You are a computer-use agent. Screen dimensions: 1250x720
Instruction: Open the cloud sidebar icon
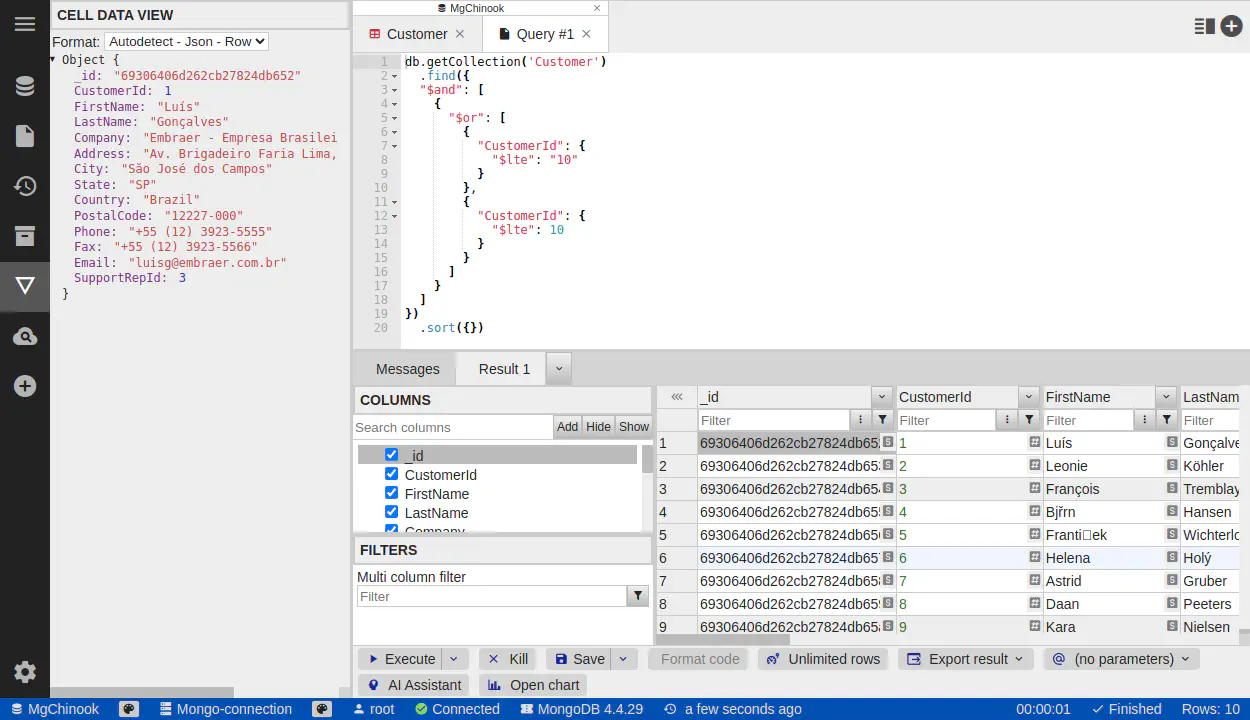click(x=25, y=336)
